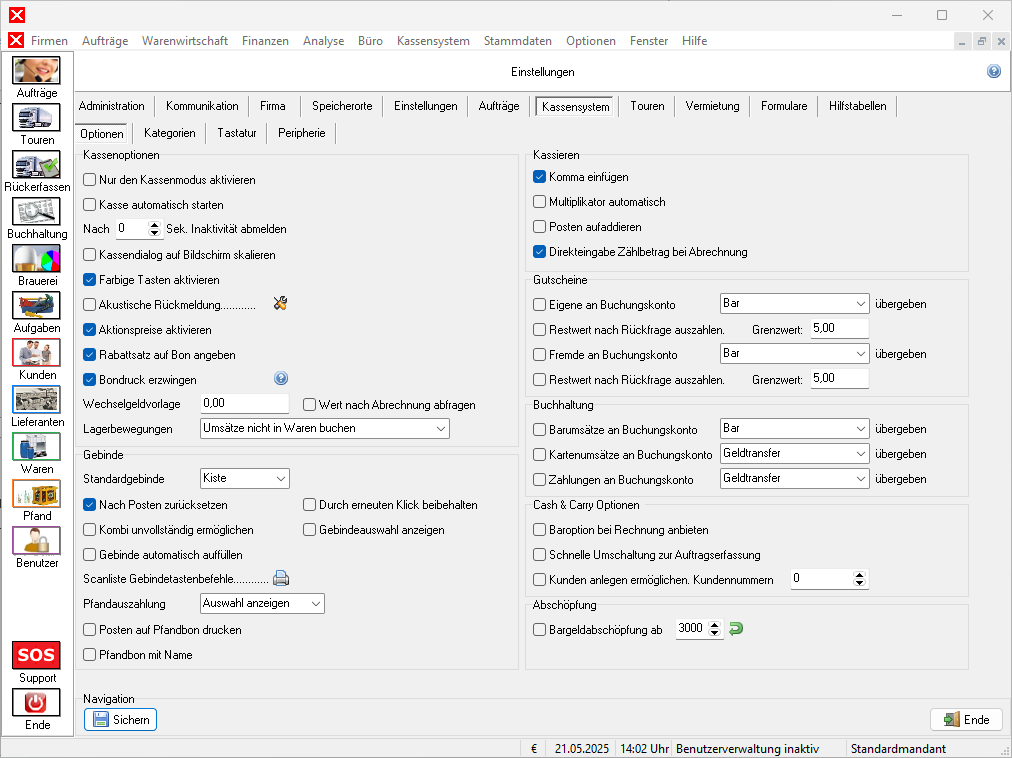
Task: Switch to the Peripherie sub-tab
Action: pos(301,133)
